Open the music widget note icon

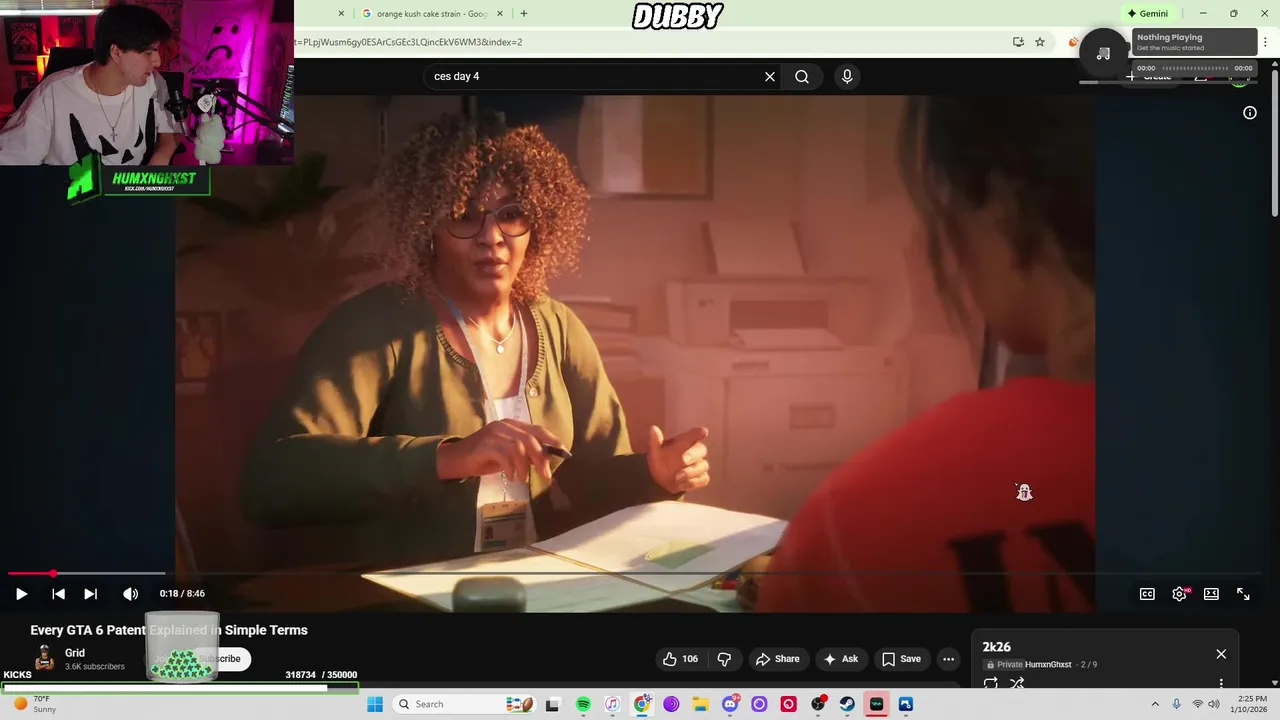tap(1103, 53)
